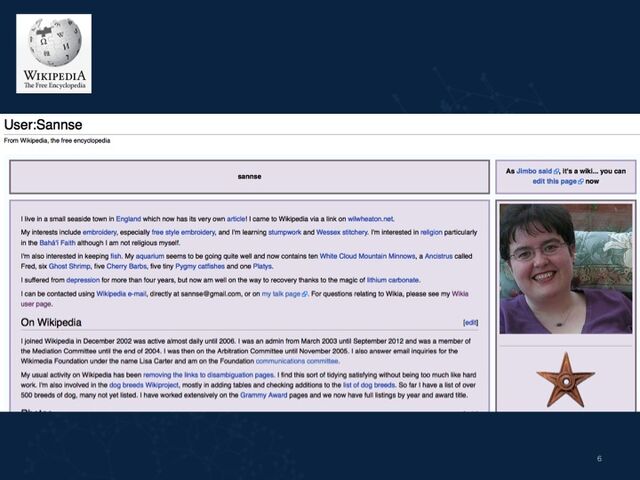This screenshot has height=480, width=640.
Task: Open the Bahá'í Faith link
Action: (57, 243)
